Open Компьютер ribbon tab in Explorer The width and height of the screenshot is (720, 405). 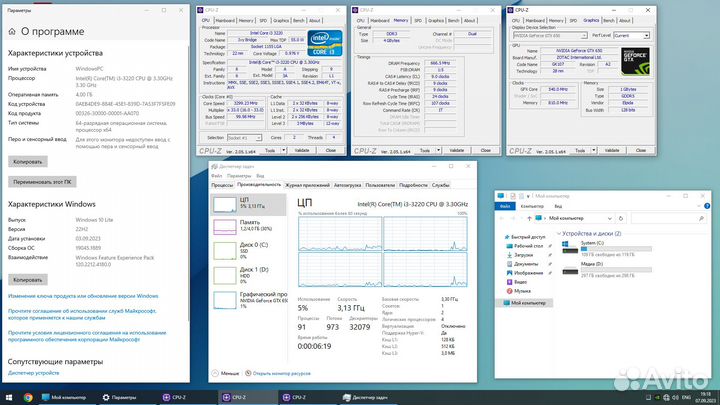click(x=532, y=206)
